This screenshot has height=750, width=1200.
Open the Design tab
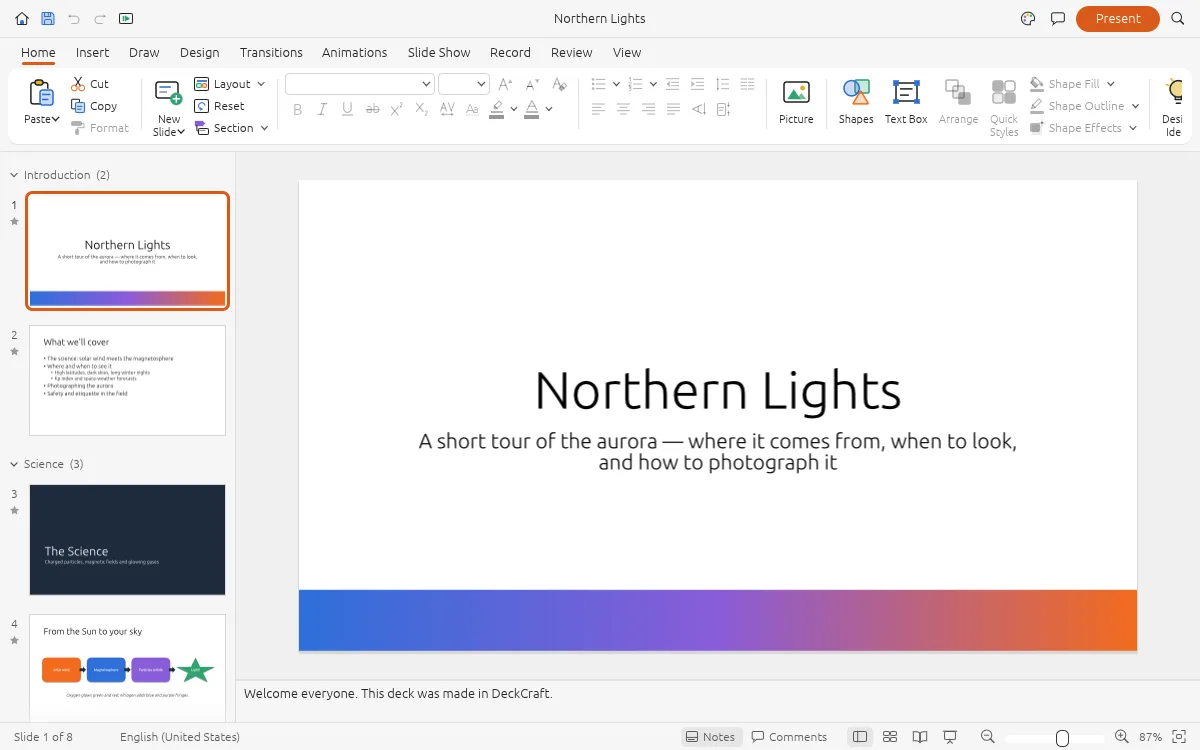click(x=199, y=52)
